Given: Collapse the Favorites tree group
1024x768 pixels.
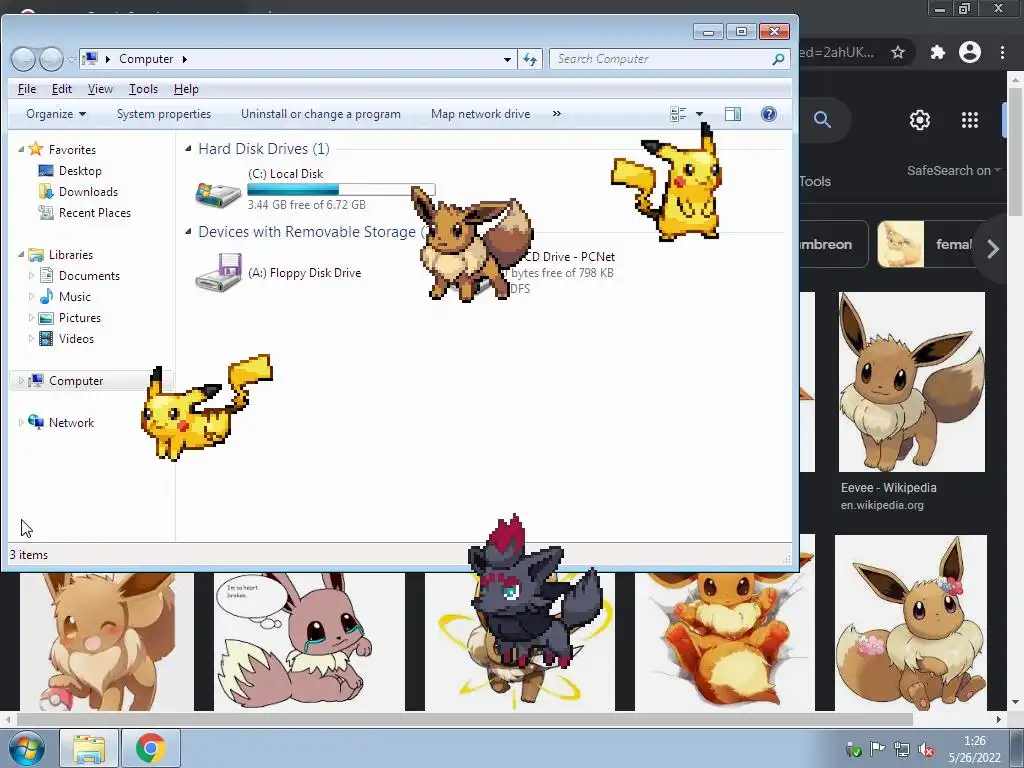Looking at the screenshot, I should [x=21, y=150].
